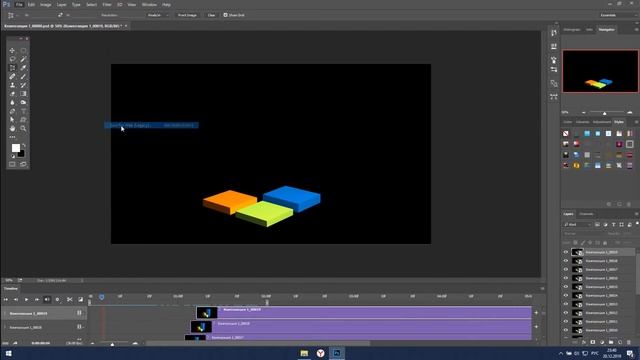Click the Navigator zoom slider handle
The height and width of the screenshot is (360, 640).
coord(604,113)
